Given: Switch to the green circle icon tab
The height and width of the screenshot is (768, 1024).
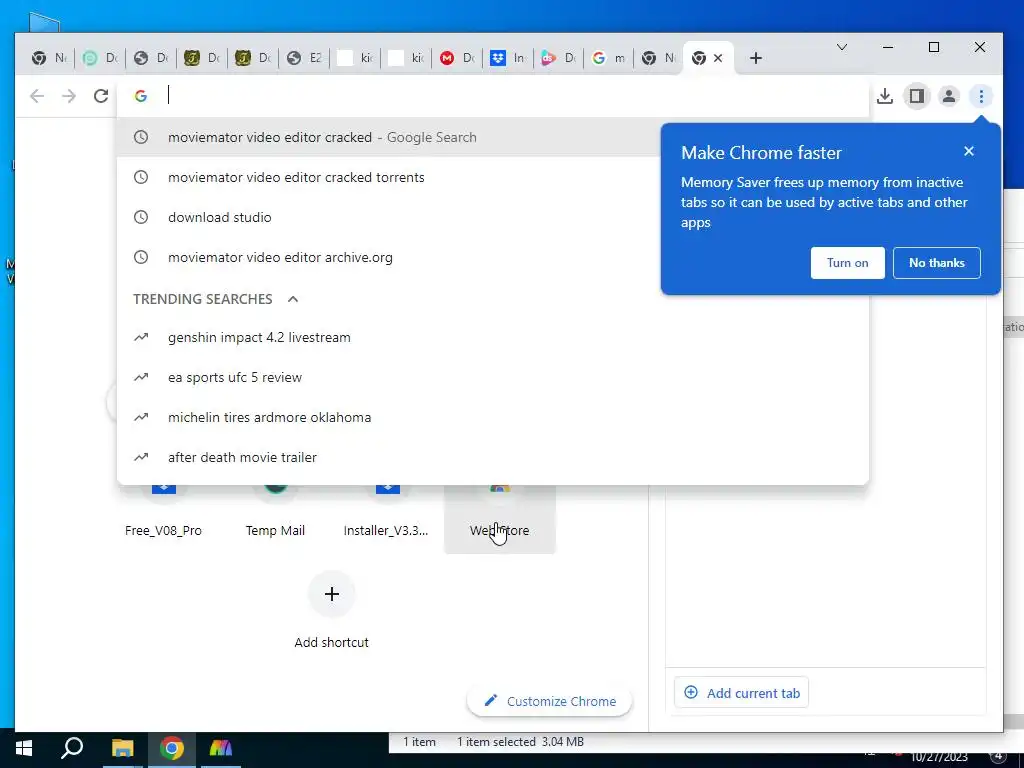Looking at the screenshot, I should pyautogui.click(x=100, y=58).
